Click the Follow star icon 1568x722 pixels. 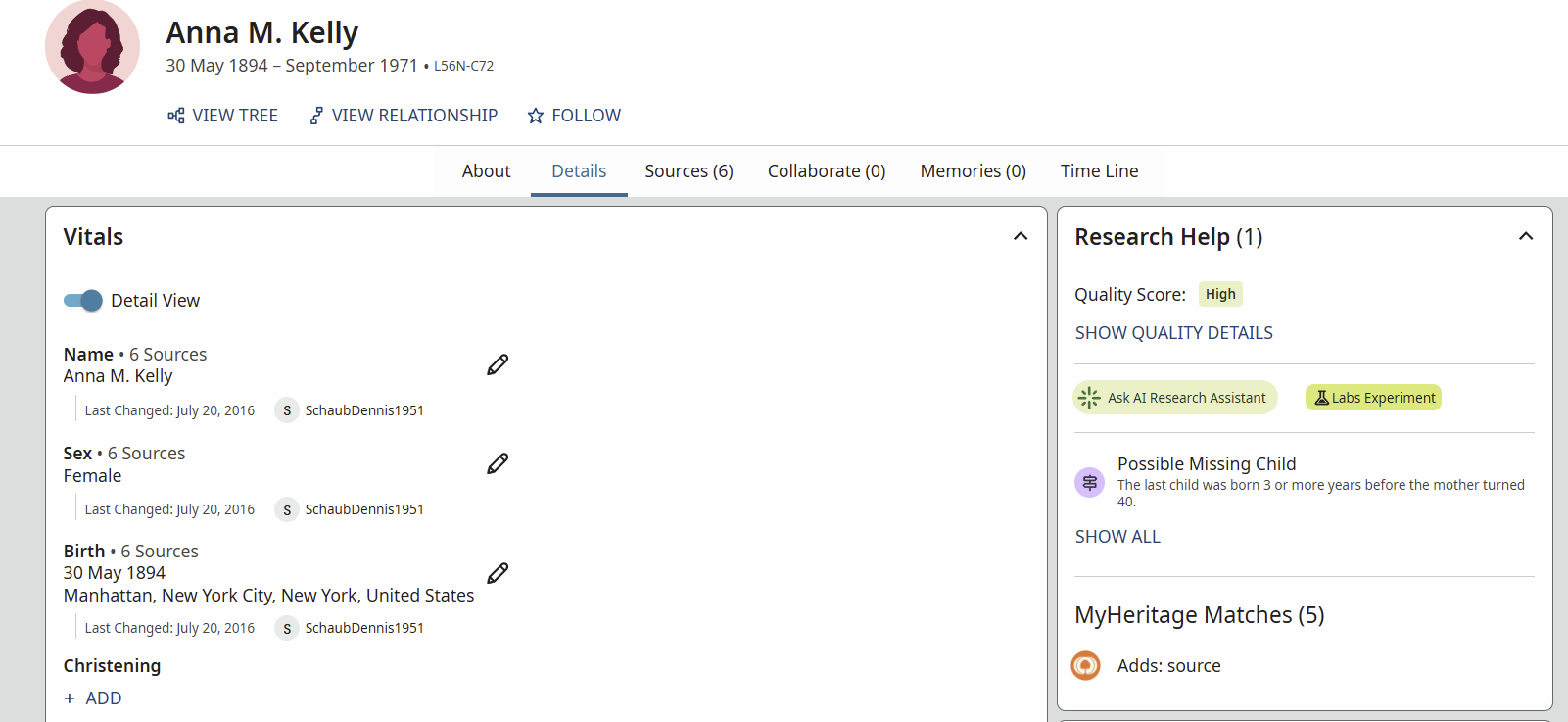coord(536,116)
